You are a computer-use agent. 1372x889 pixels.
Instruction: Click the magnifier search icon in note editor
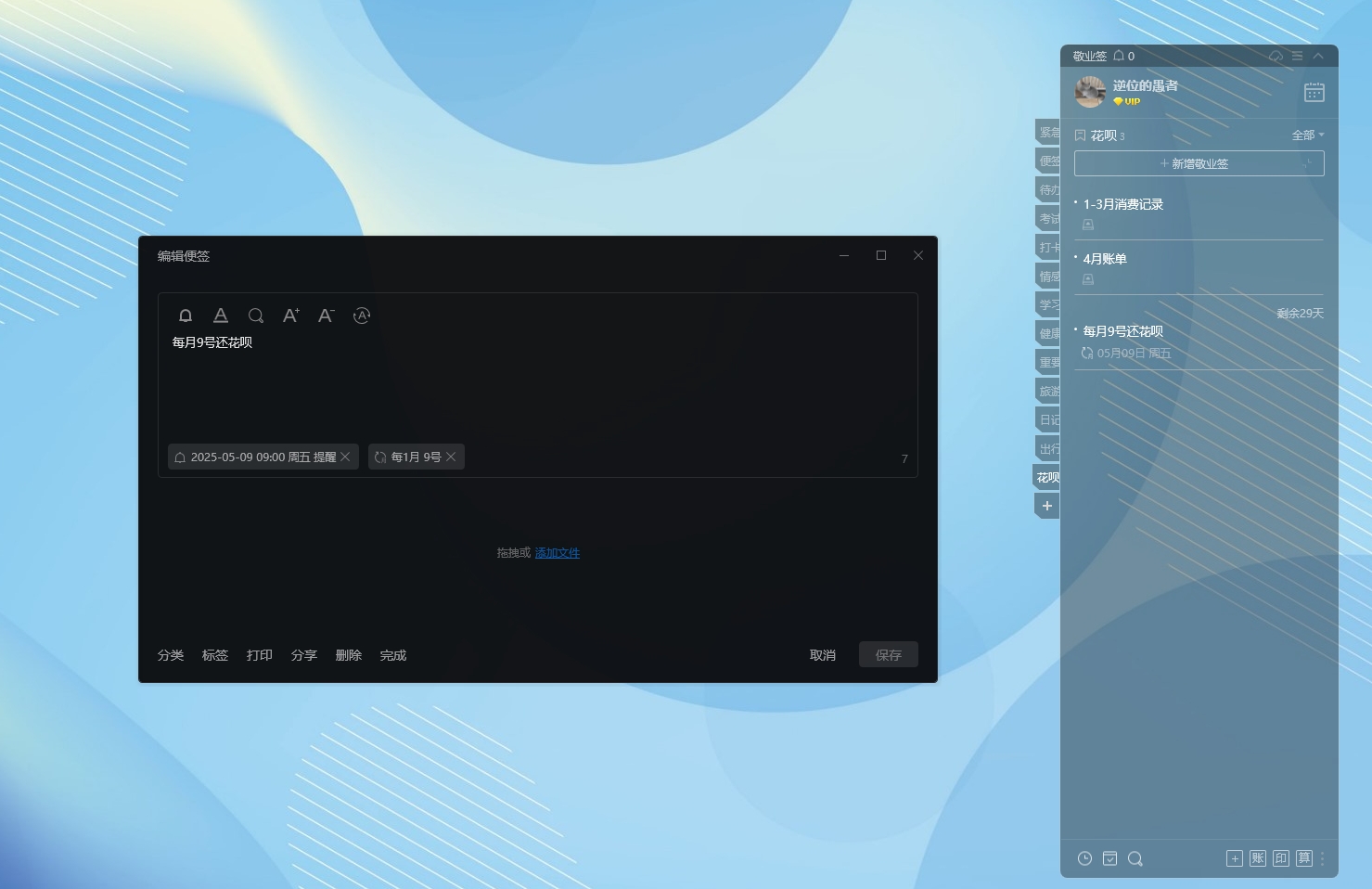click(256, 316)
